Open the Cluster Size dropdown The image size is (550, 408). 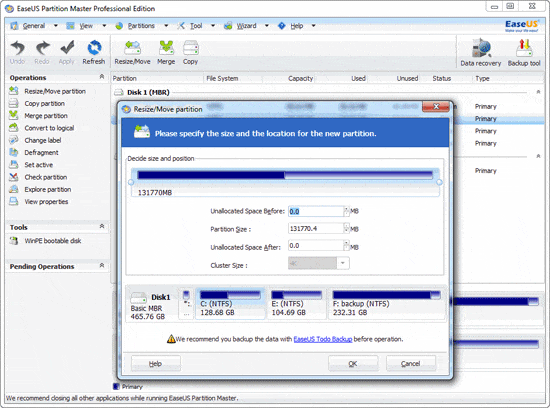(x=342, y=263)
